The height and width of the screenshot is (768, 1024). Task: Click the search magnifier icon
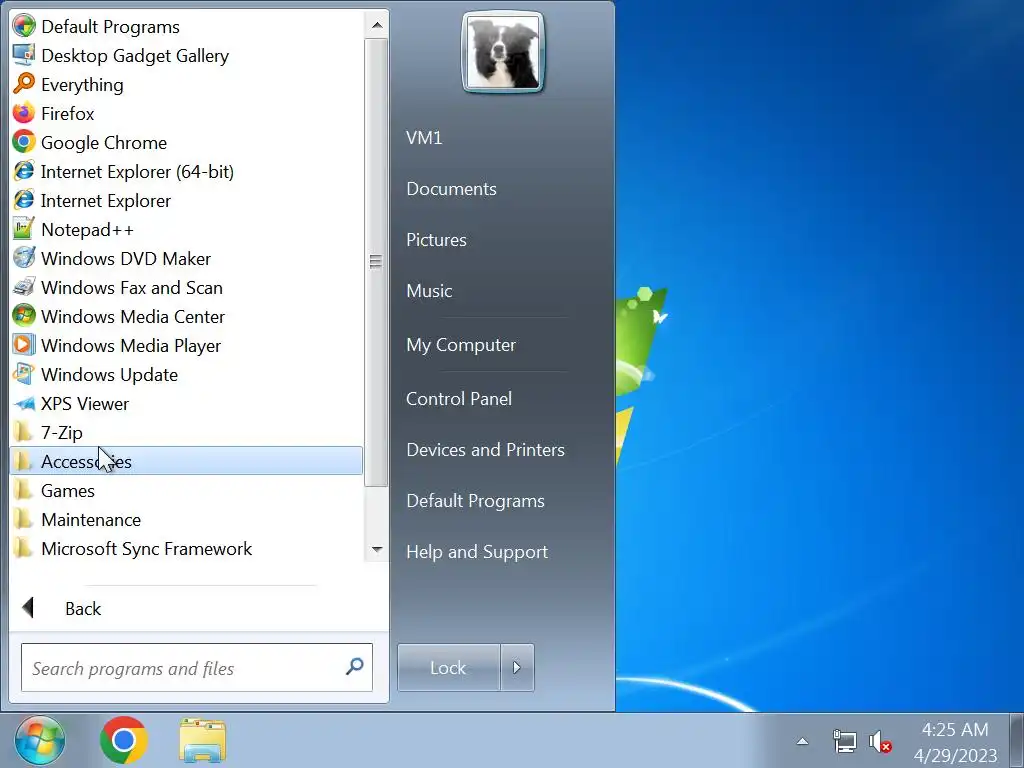tap(355, 667)
